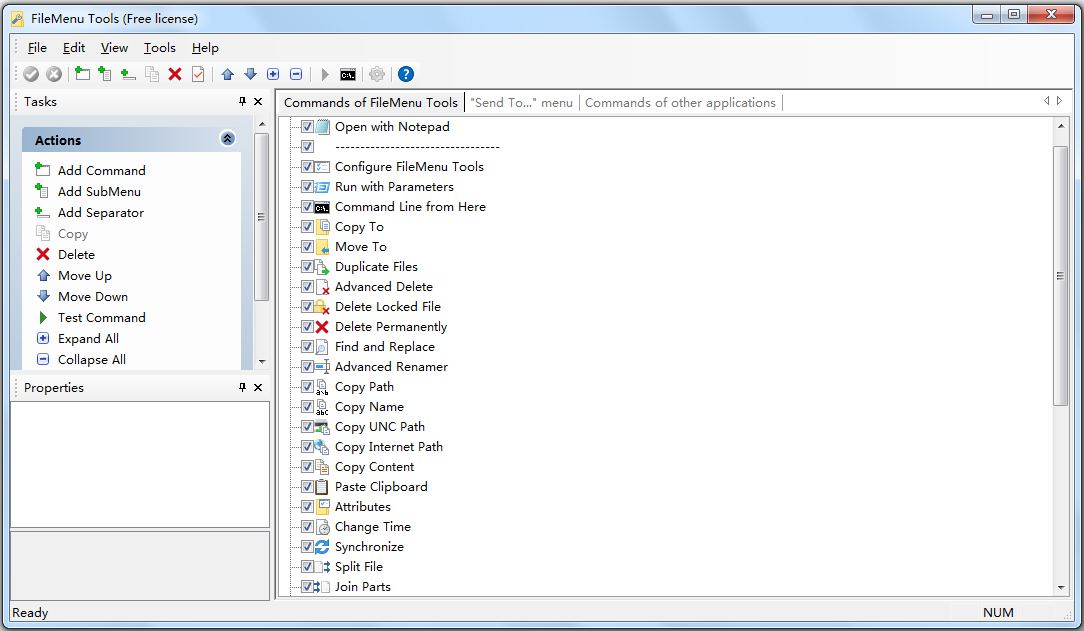The image size is (1084, 631).
Task: Open the Tools menu
Action: [160, 47]
